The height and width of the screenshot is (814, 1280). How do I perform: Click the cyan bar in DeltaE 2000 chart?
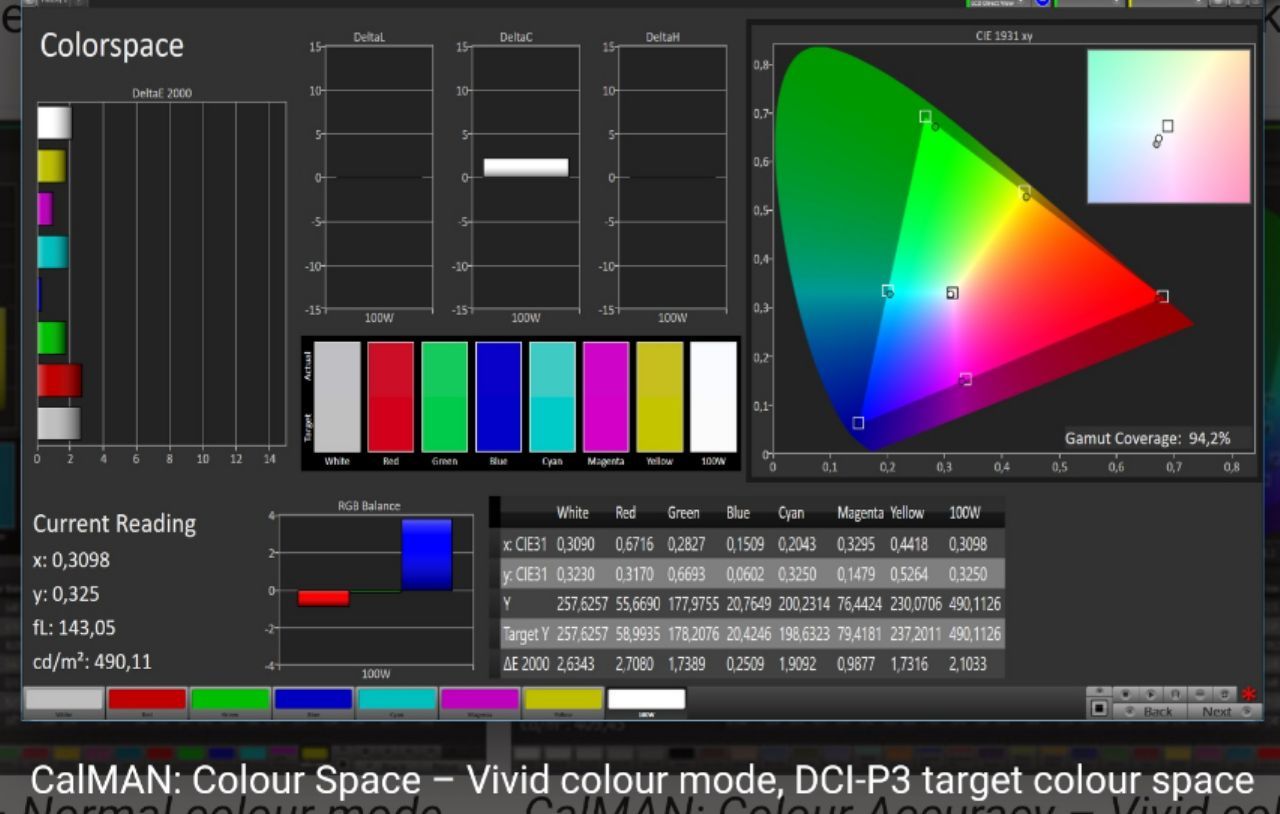(x=53, y=252)
